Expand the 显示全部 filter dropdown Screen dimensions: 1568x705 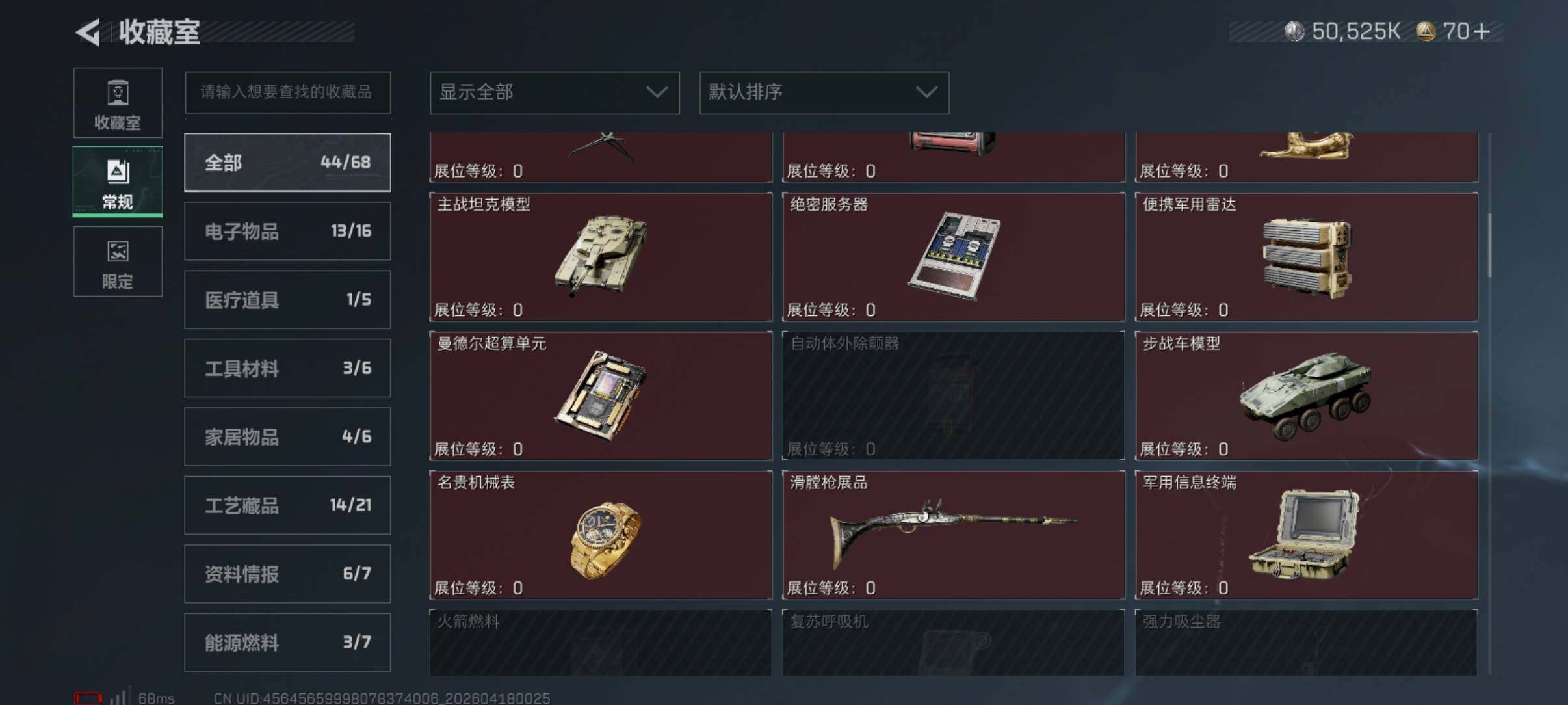555,92
